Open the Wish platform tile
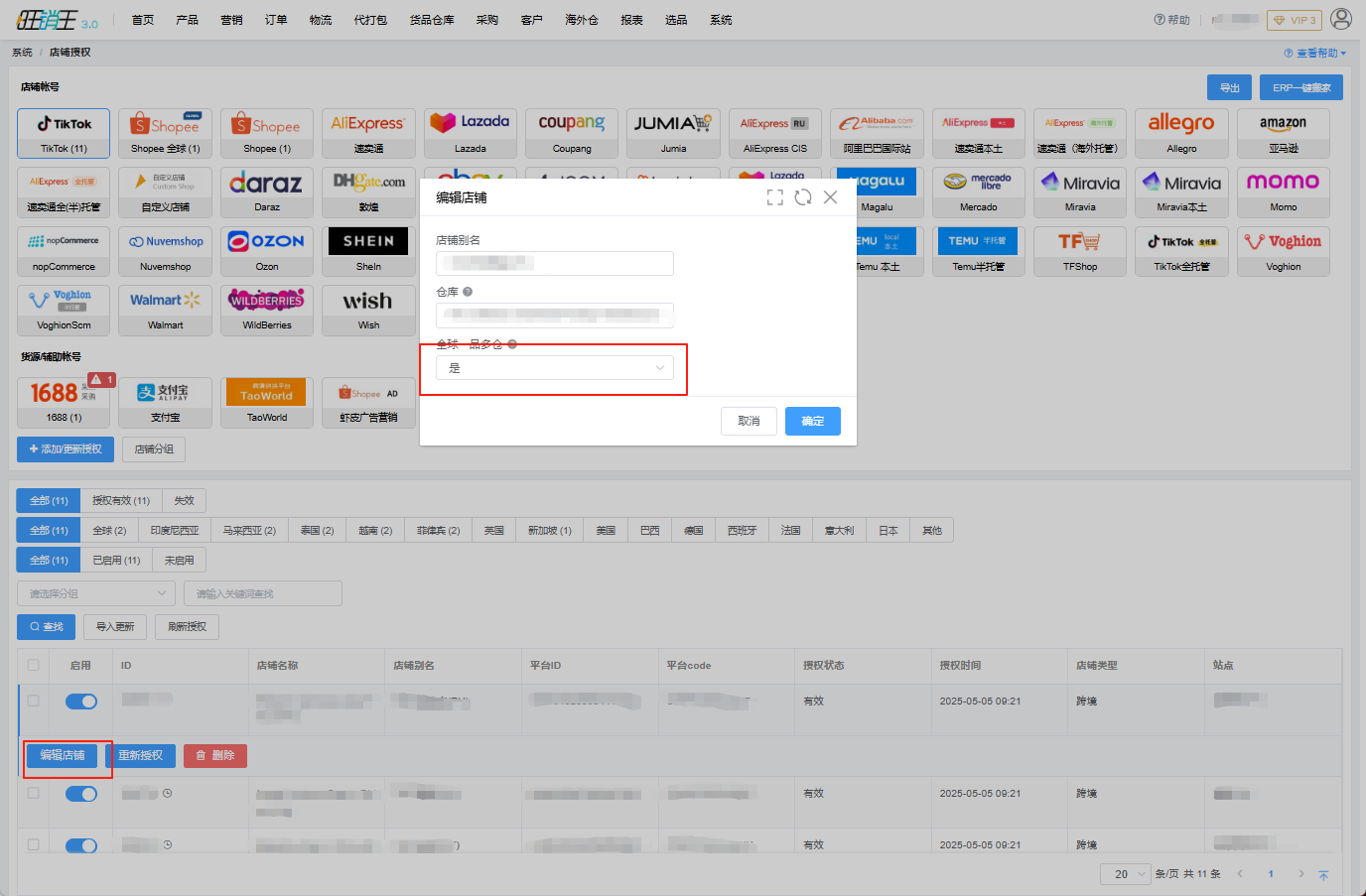The width and height of the screenshot is (1366, 896). coord(368,311)
